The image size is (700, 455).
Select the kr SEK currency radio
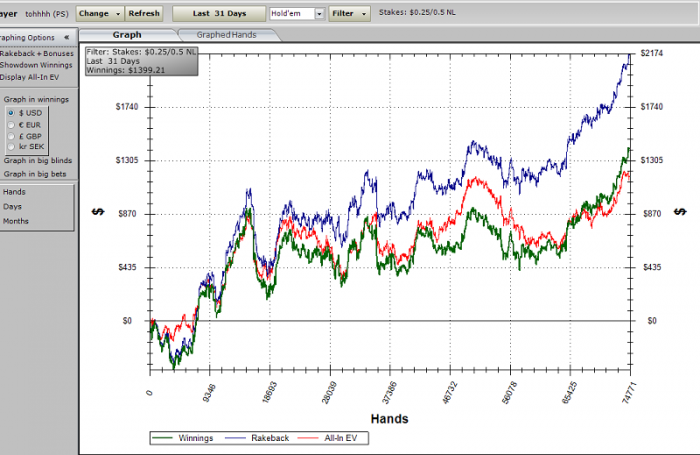pos(11,146)
